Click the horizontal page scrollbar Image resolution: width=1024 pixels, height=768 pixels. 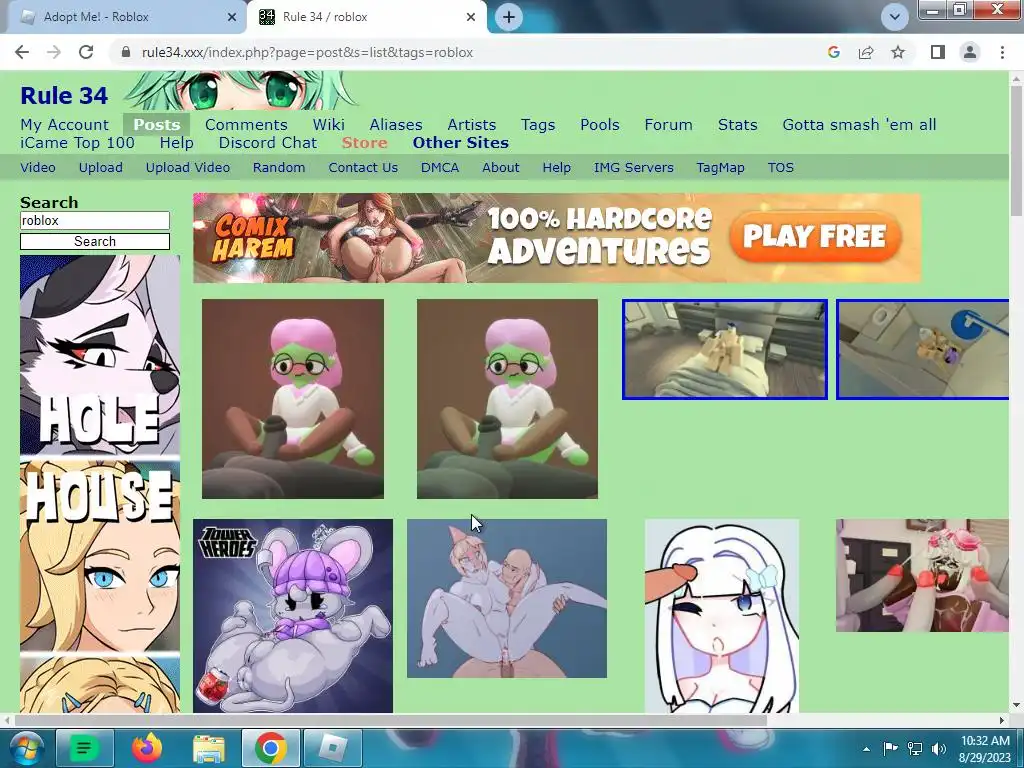point(390,720)
